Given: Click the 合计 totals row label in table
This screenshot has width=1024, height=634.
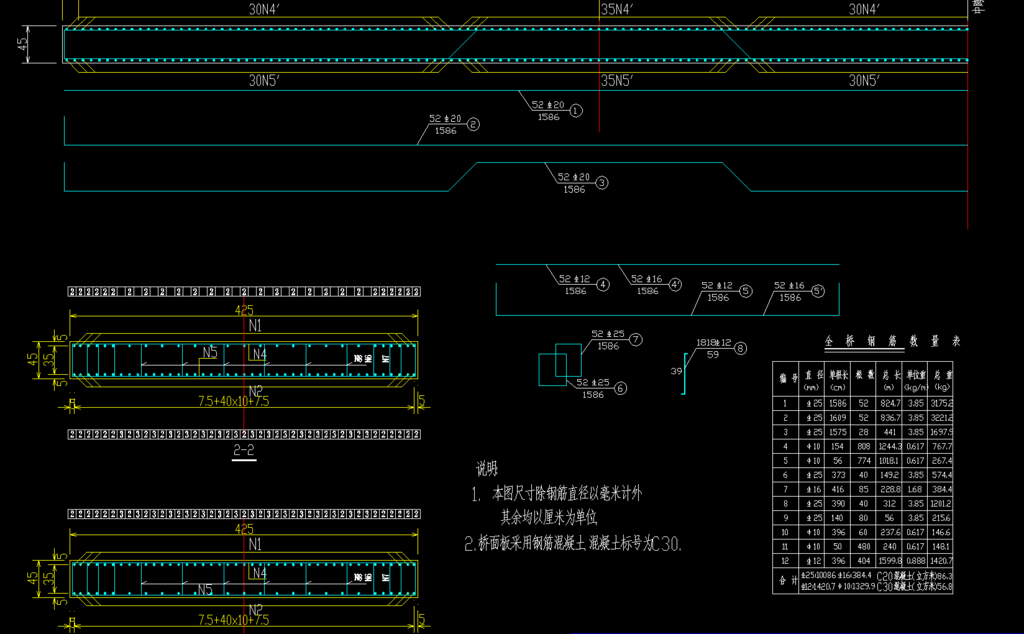Looking at the screenshot, I should 785,581.
